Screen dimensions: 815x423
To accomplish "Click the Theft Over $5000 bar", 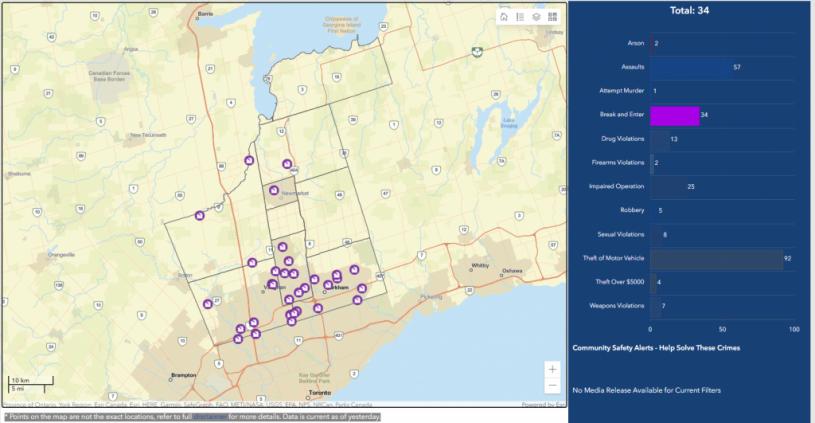I will tap(653, 282).
